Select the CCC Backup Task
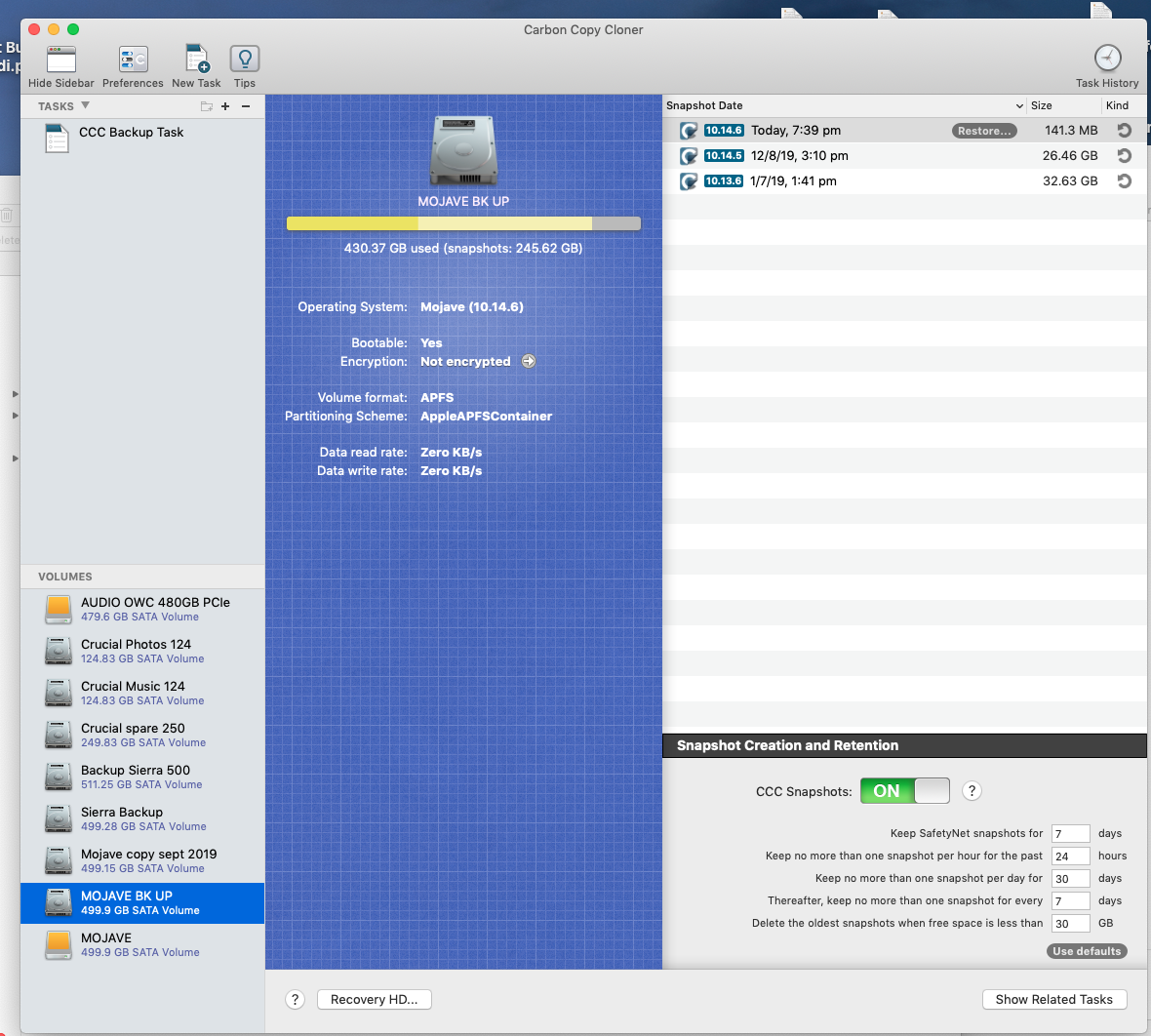1151x1036 pixels. click(142, 138)
